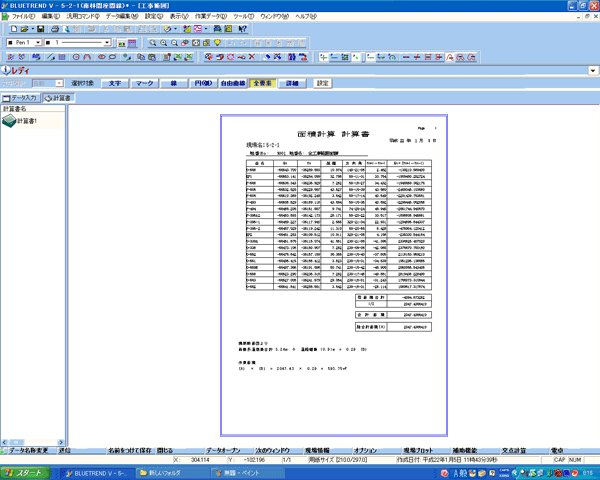Screen dimensions: 600x480
Task: Click the Open folder icon
Action: [24, 29]
